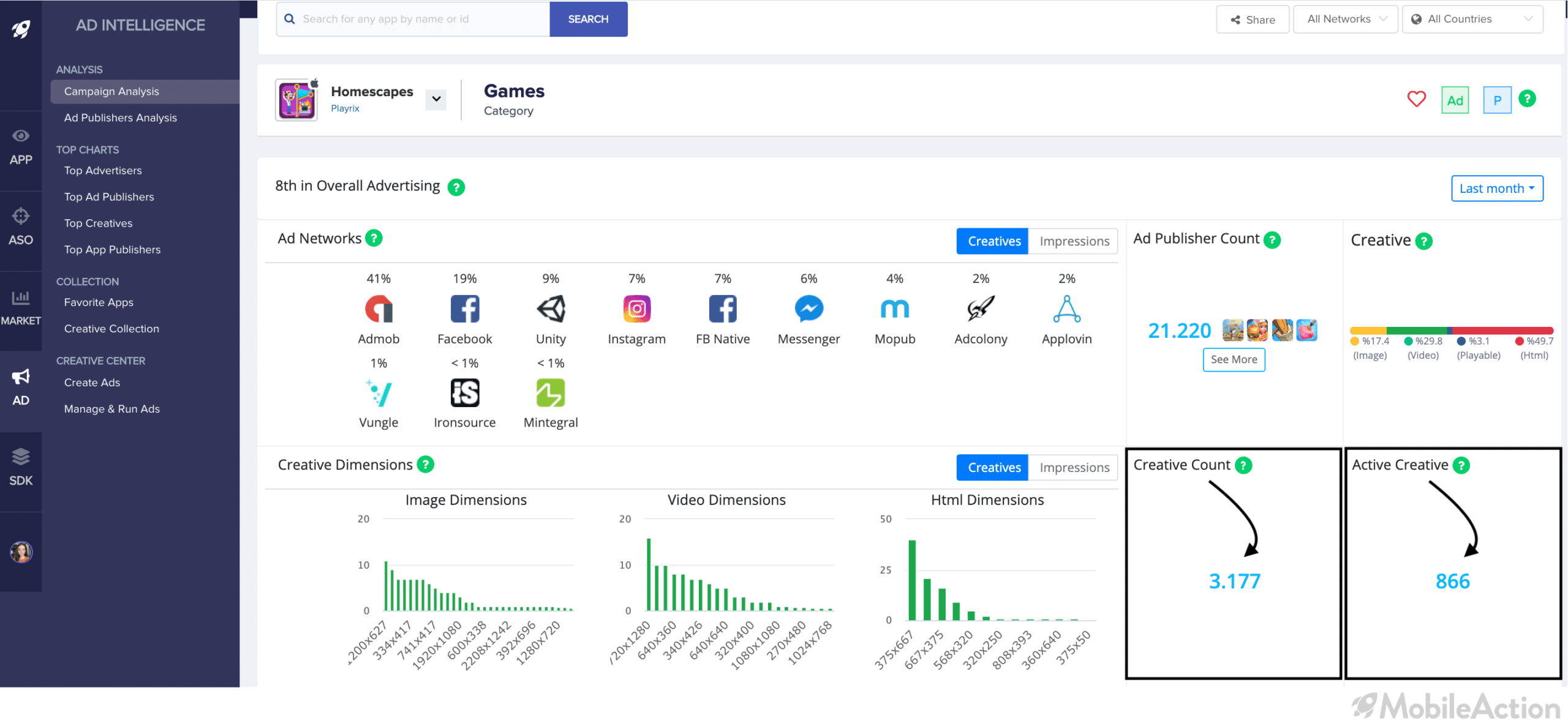Select the Facebook network icon
This screenshot has height=723, width=1568.
[465, 309]
